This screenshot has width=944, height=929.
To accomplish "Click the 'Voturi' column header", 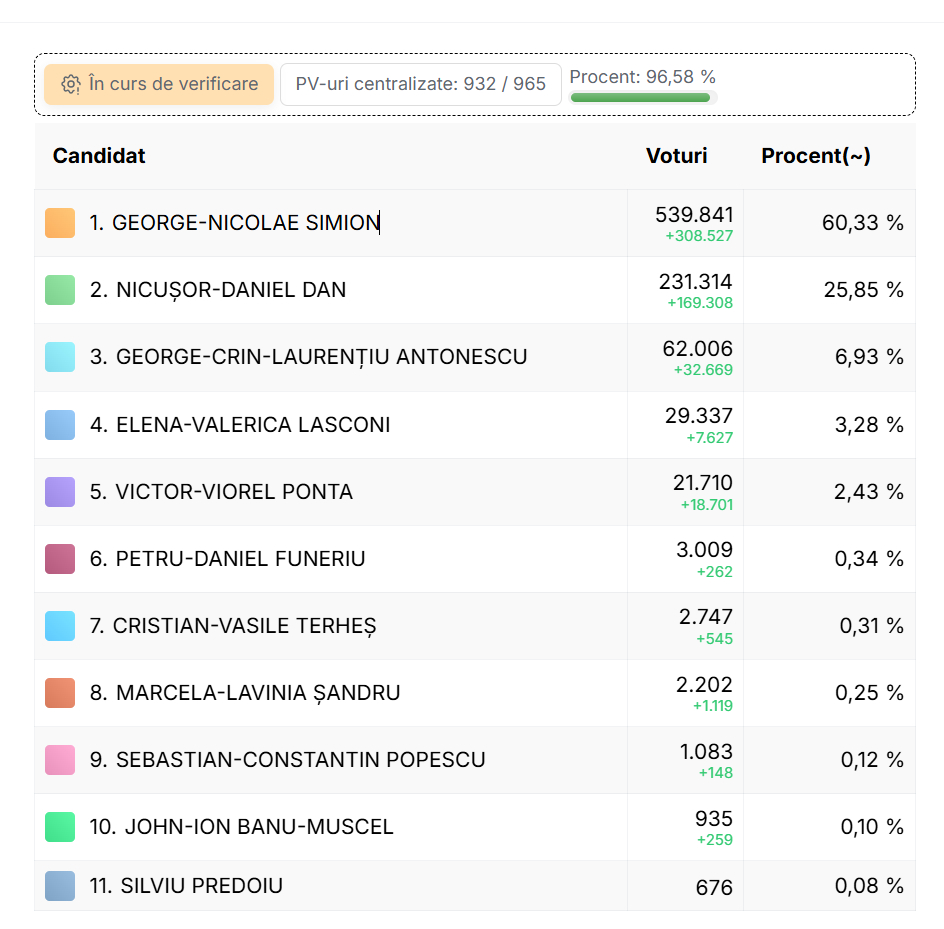I will coord(676,156).
